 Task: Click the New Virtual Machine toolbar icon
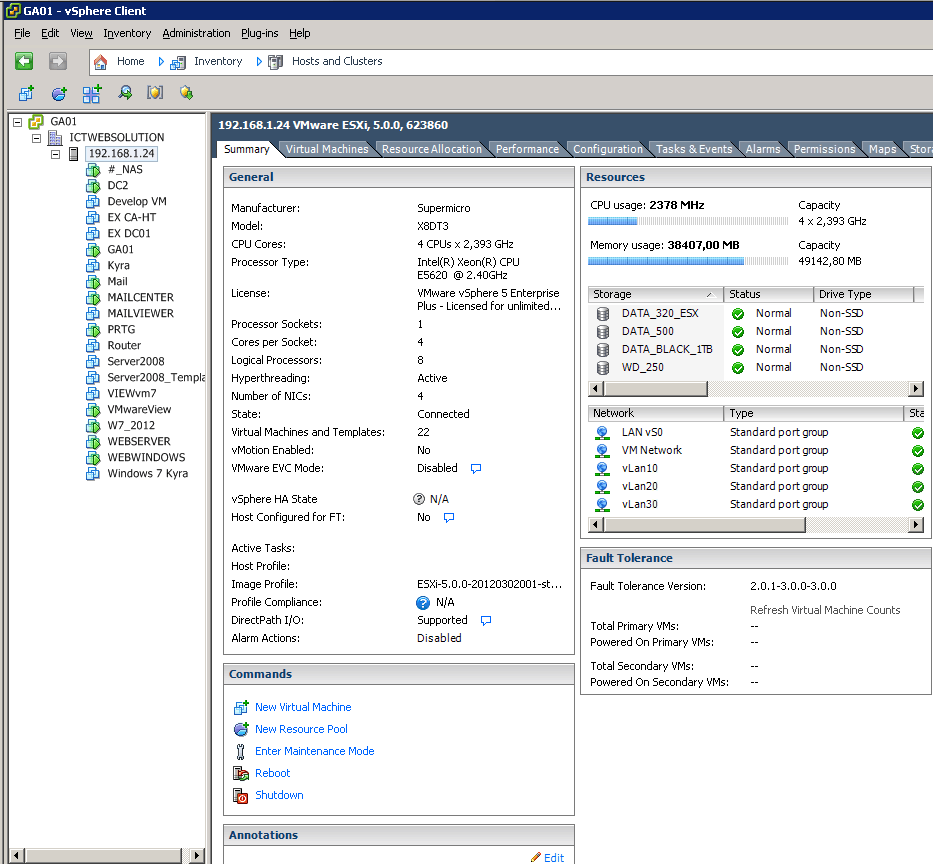pos(26,93)
